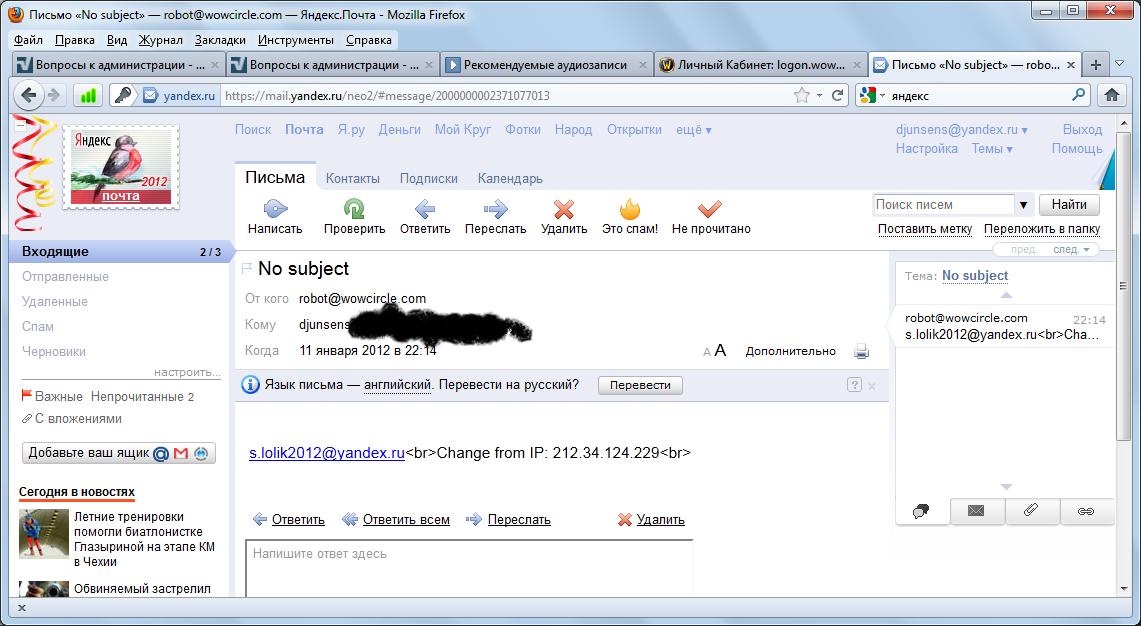Switch to Рекомендуемые аудиозаписи browser tab
The image size is (1141, 626).
point(546,65)
